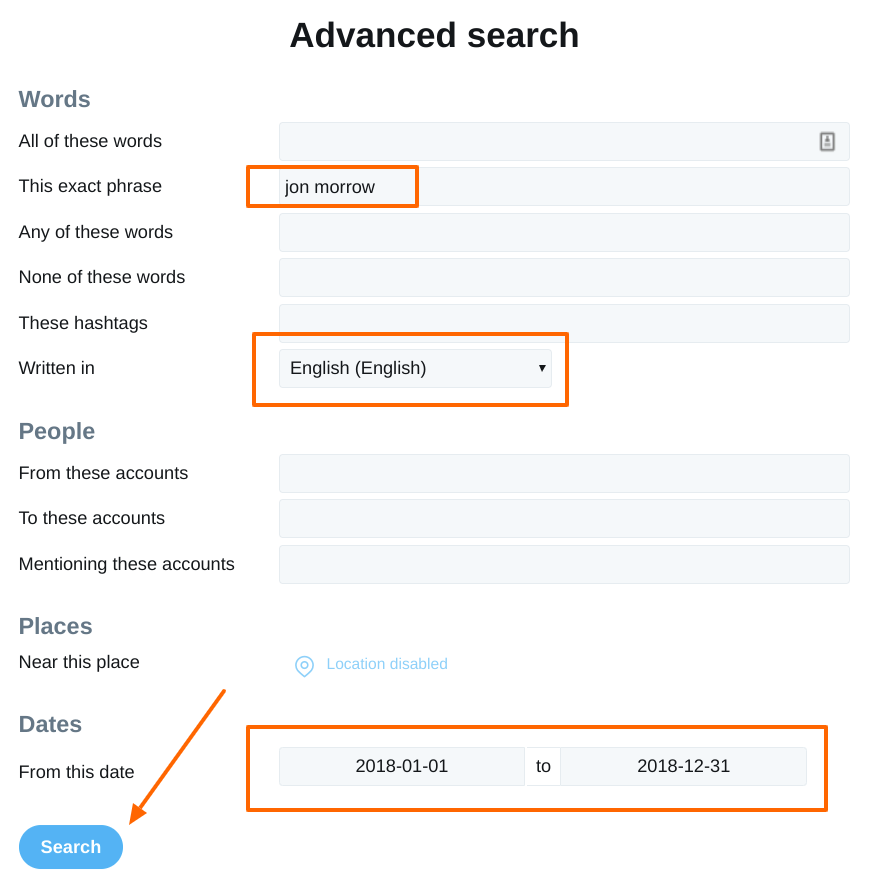Click the People section heading
The height and width of the screenshot is (886, 874).
[57, 432]
